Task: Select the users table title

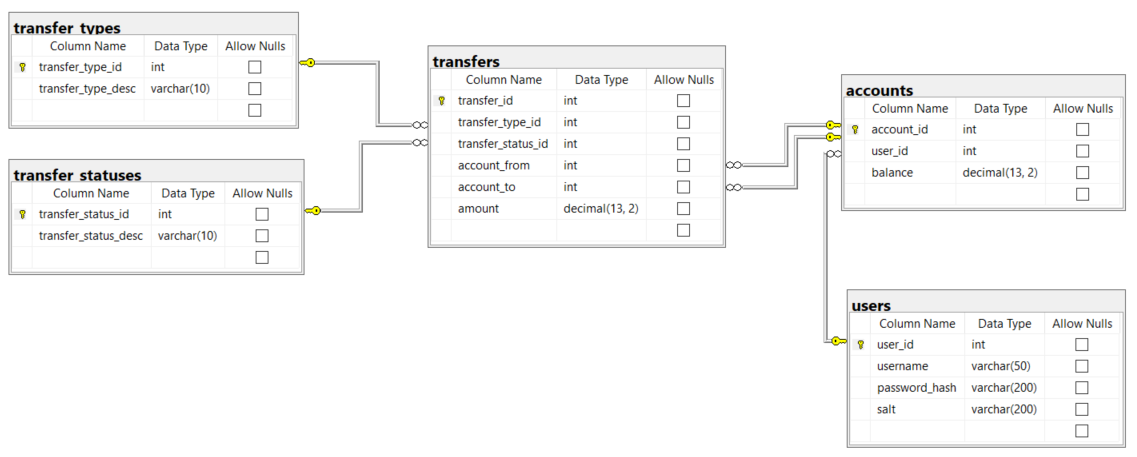Action: tap(872, 305)
